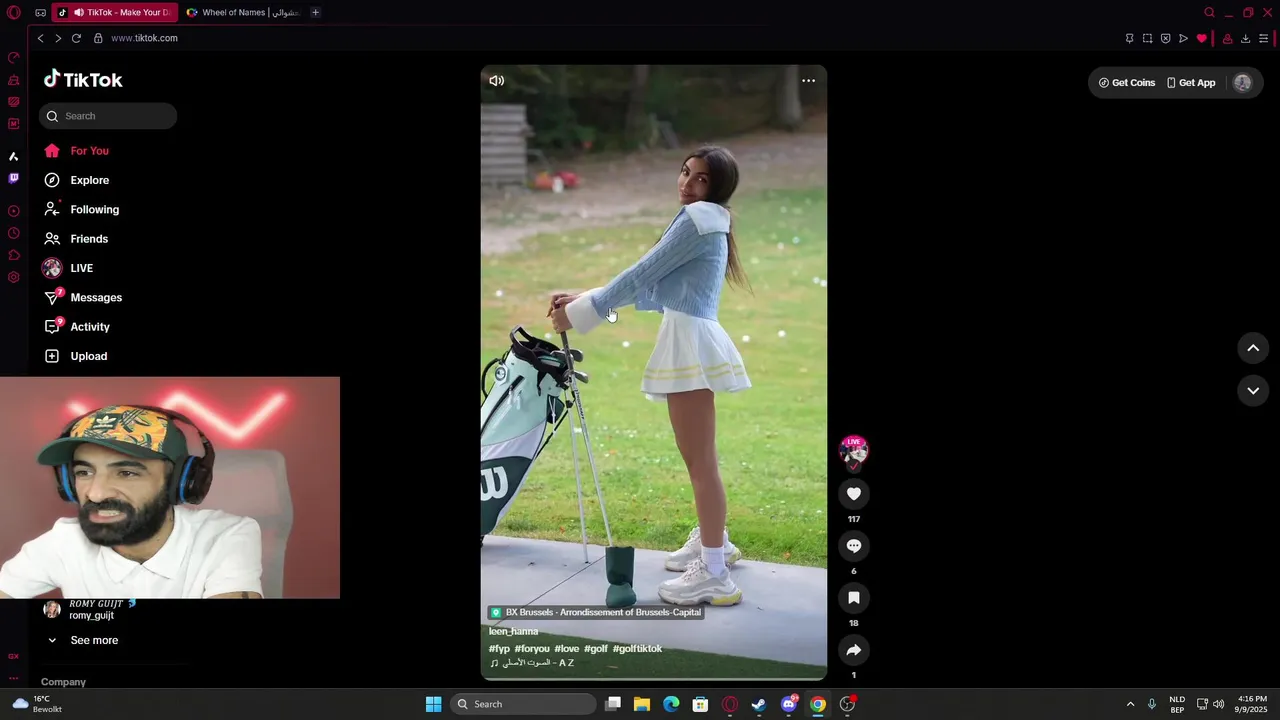Image resolution: width=1280 pixels, height=720 pixels.
Task: Click the #foryou hashtag
Action: click(532, 649)
